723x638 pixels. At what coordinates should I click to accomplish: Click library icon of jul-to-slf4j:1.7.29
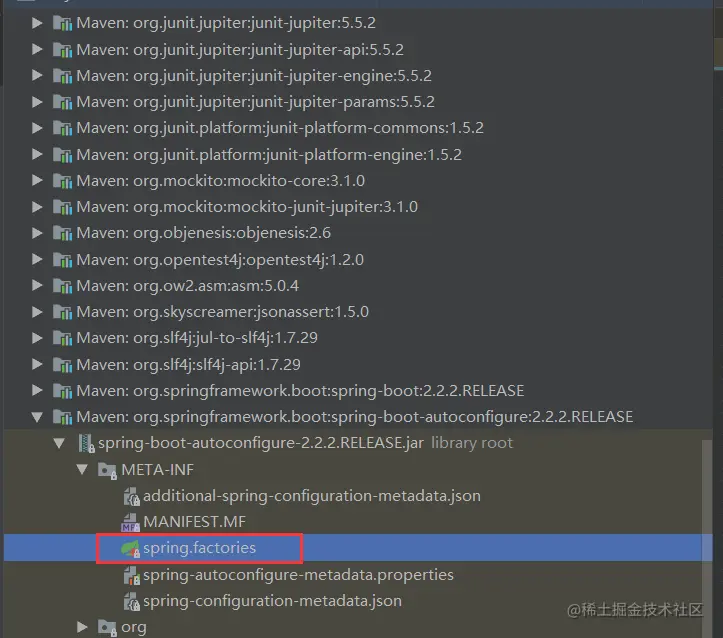point(62,338)
